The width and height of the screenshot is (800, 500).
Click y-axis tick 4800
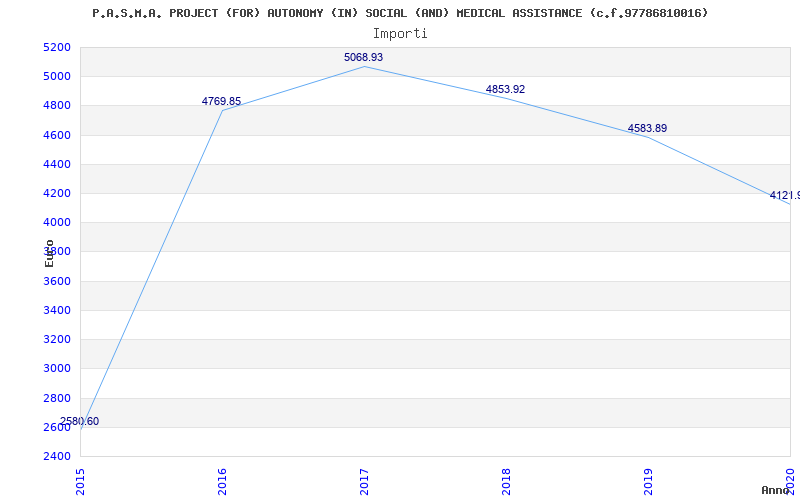click(57, 106)
